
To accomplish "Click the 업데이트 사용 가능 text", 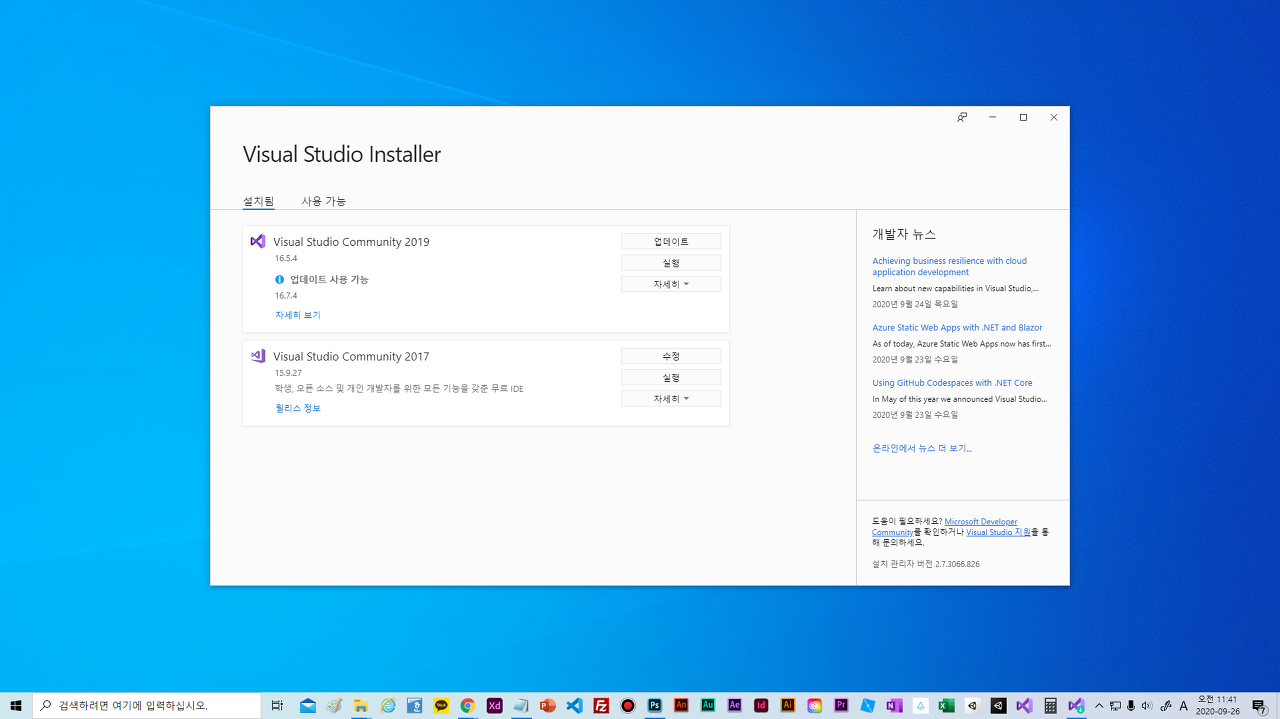I will 329,279.
